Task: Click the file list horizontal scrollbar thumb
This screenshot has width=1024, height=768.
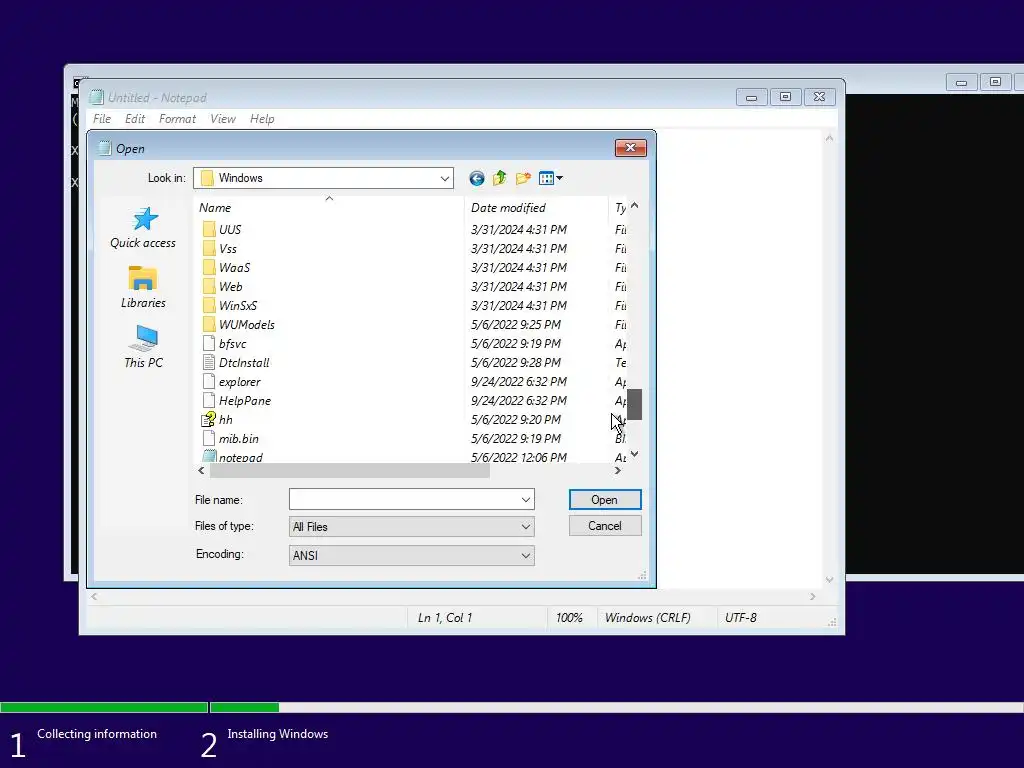Action: coord(349,470)
